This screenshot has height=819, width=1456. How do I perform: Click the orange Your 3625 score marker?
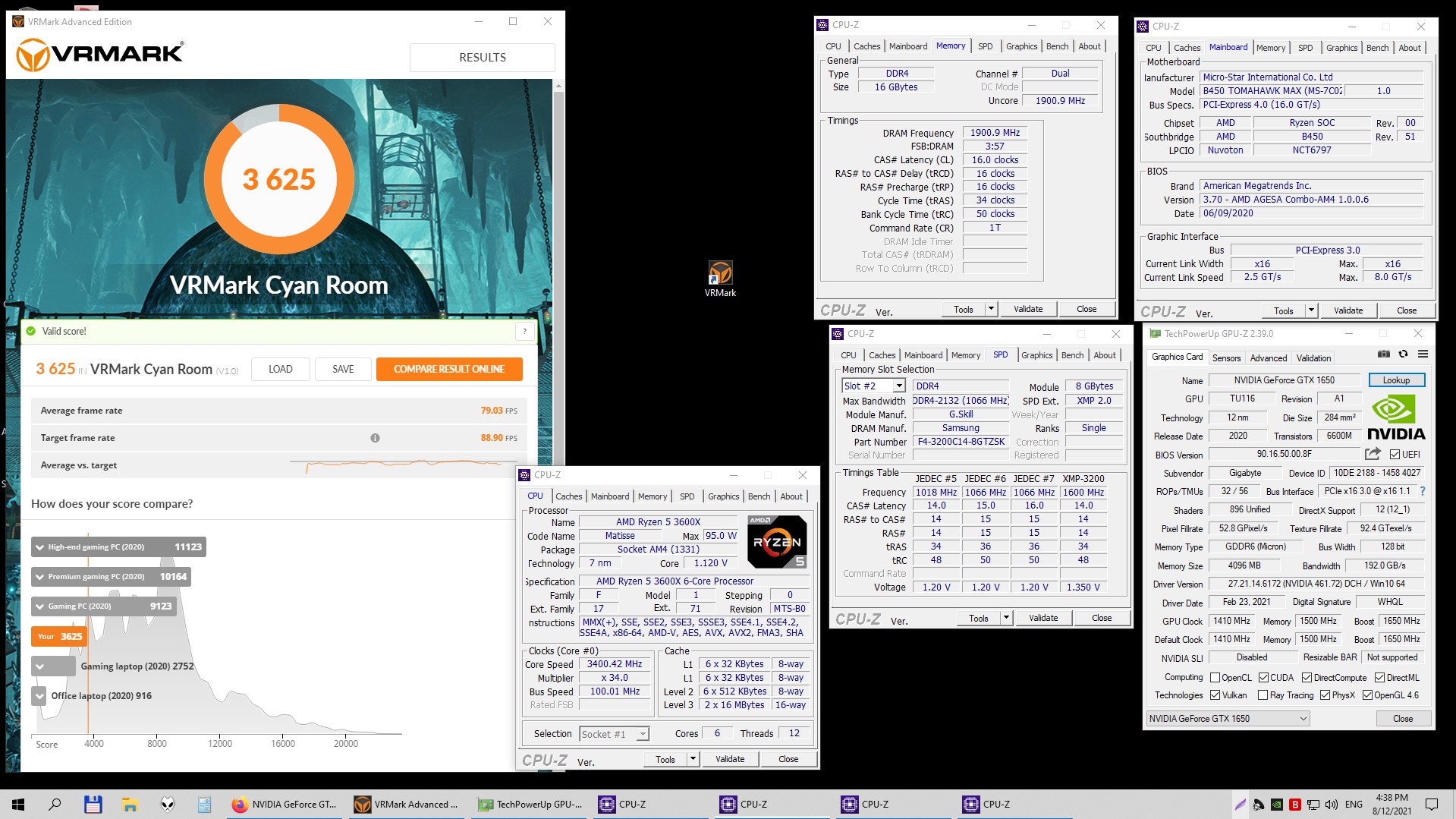click(x=60, y=637)
